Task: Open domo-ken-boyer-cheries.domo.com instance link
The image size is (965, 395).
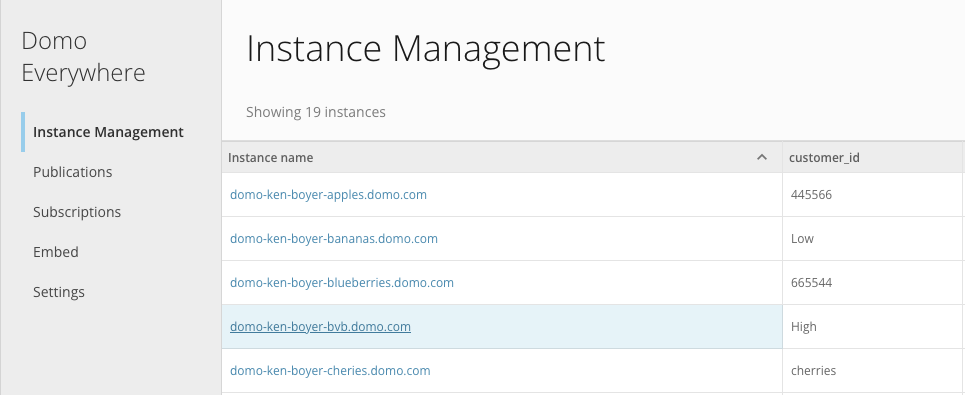Action: 330,370
